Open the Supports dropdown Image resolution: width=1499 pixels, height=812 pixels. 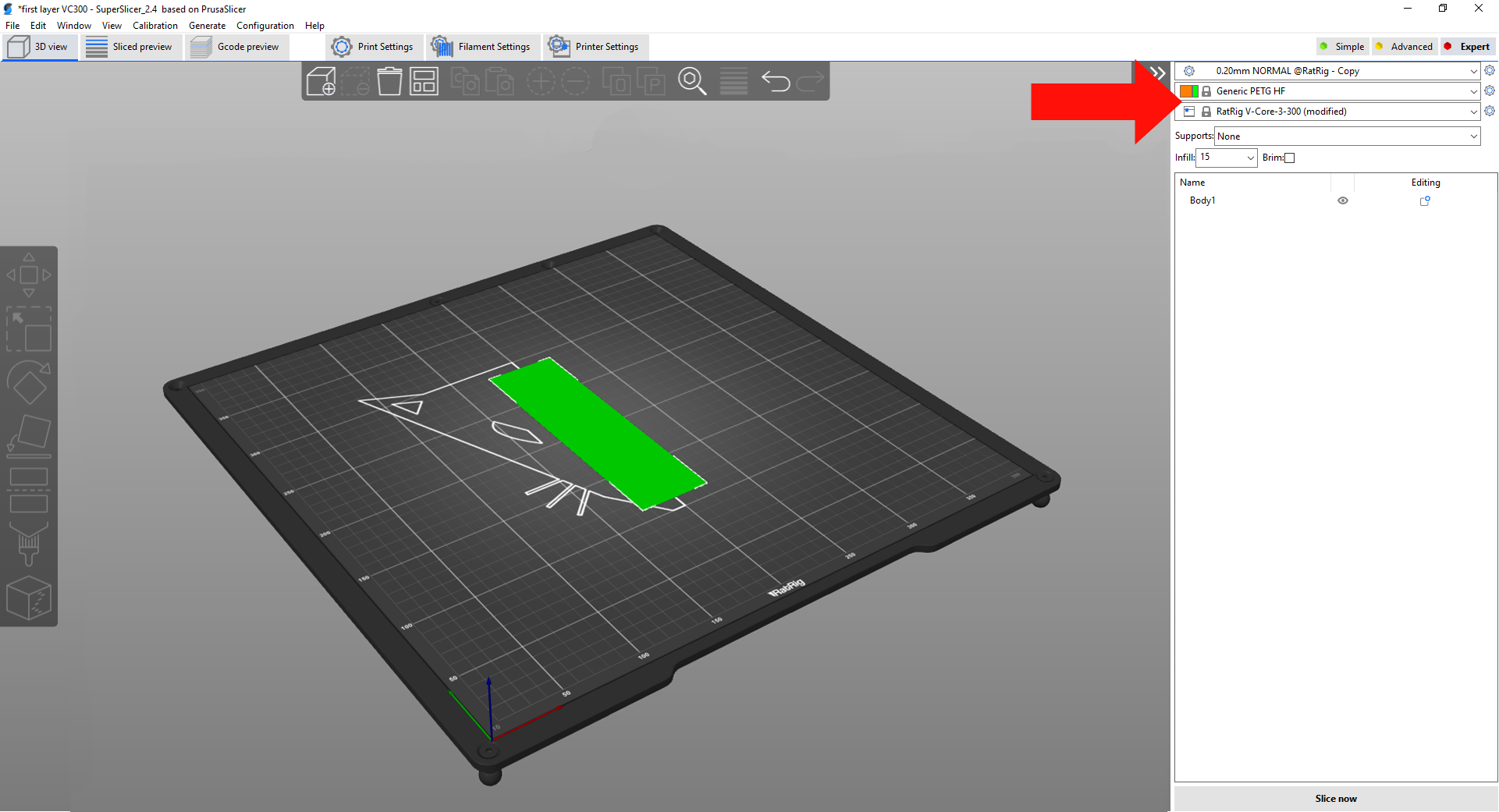click(1348, 137)
